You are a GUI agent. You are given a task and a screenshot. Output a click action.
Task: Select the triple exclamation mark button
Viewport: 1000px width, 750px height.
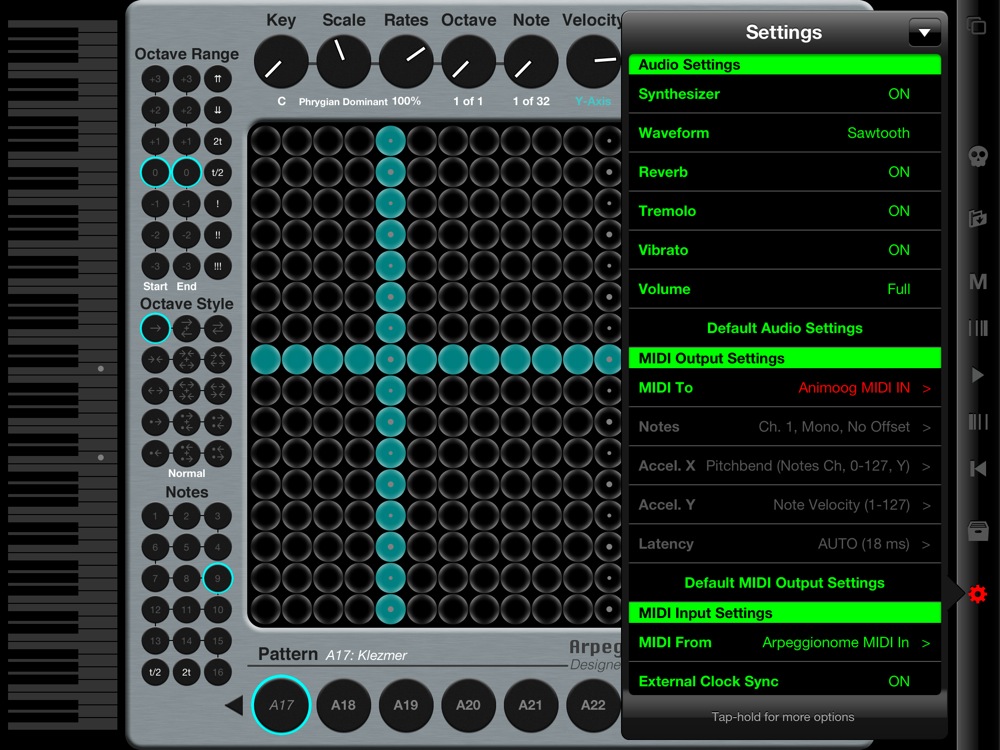[217, 266]
